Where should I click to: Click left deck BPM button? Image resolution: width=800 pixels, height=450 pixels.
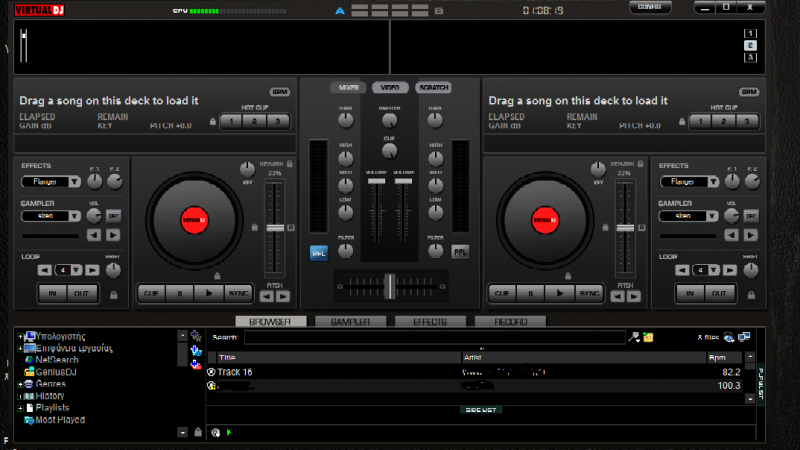280,92
